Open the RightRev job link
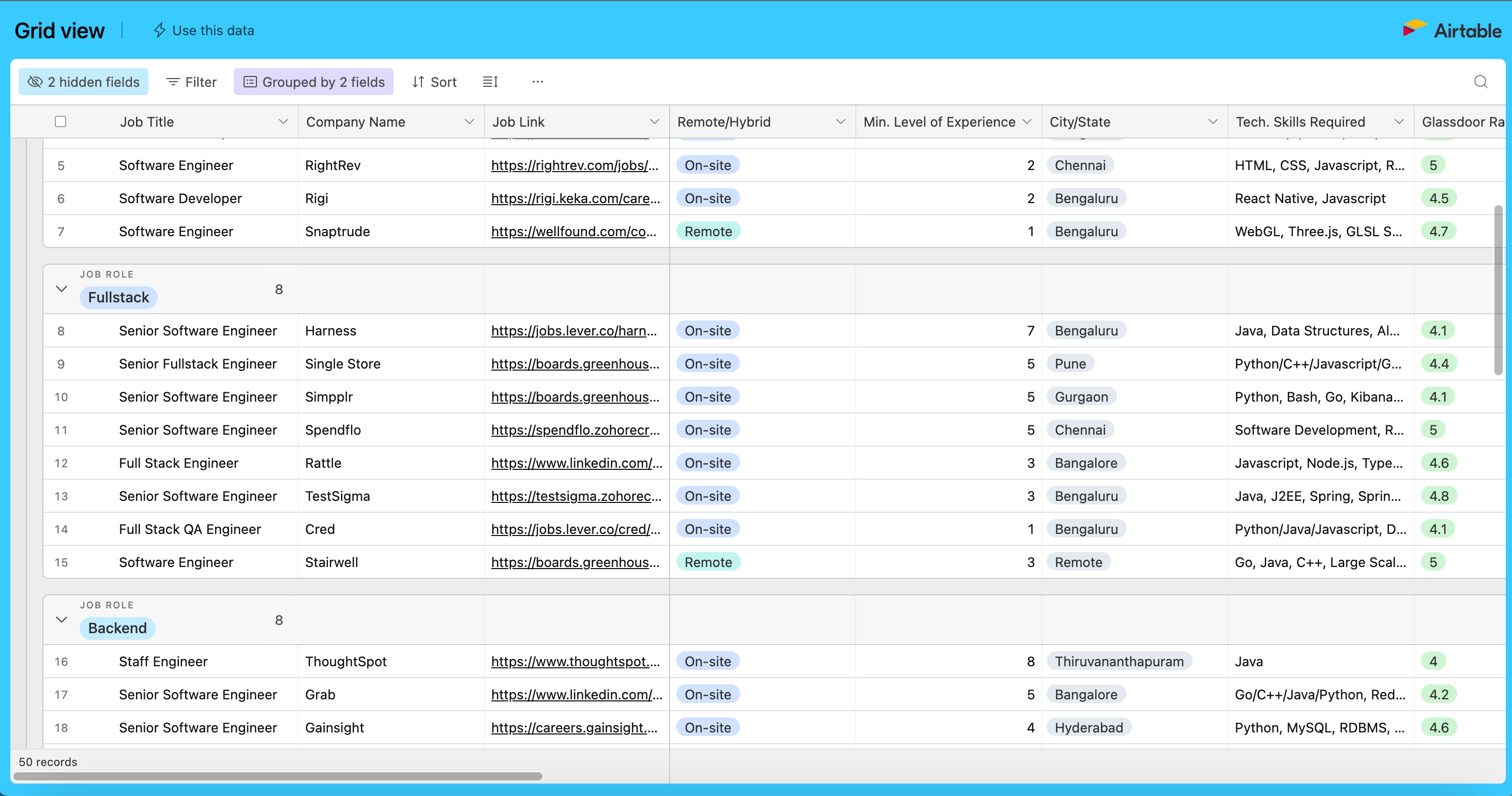Viewport: 1512px width, 796px height. click(574, 165)
